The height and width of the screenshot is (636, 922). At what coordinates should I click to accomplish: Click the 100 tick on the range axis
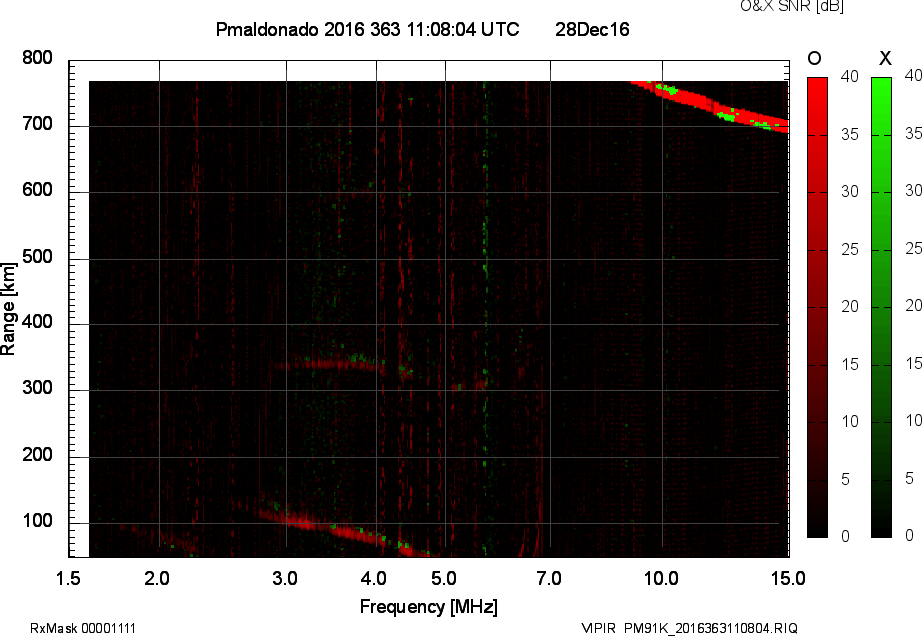click(37, 521)
